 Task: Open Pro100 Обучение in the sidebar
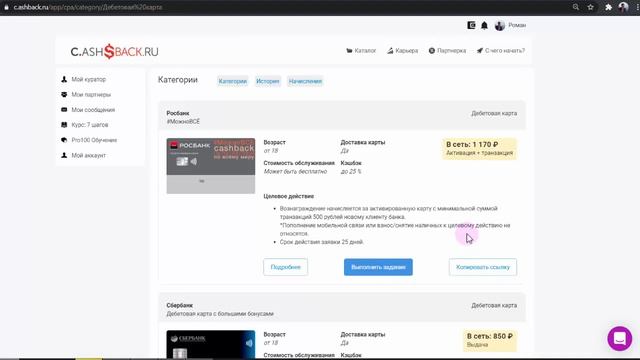(x=94, y=140)
